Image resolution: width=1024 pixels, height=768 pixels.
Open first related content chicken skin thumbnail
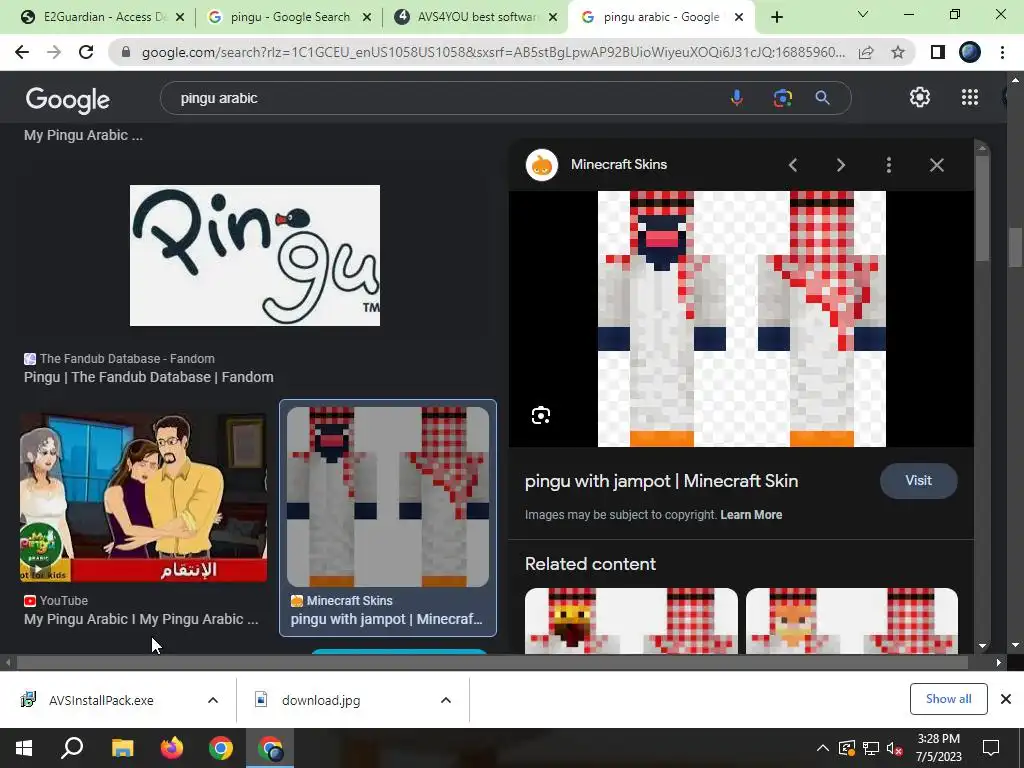[631, 620]
